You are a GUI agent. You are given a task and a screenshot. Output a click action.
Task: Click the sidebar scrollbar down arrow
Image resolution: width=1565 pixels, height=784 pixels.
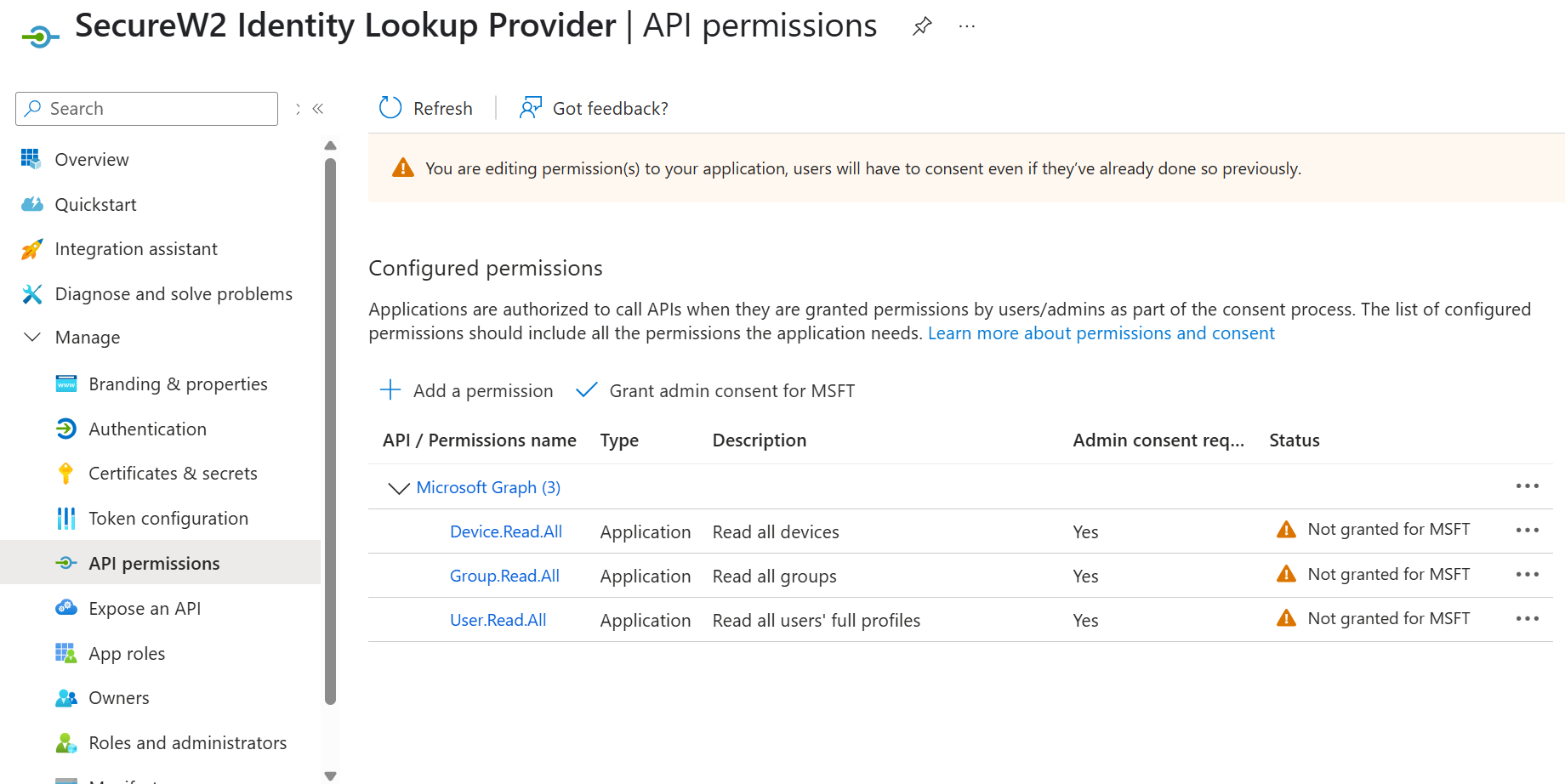click(331, 775)
